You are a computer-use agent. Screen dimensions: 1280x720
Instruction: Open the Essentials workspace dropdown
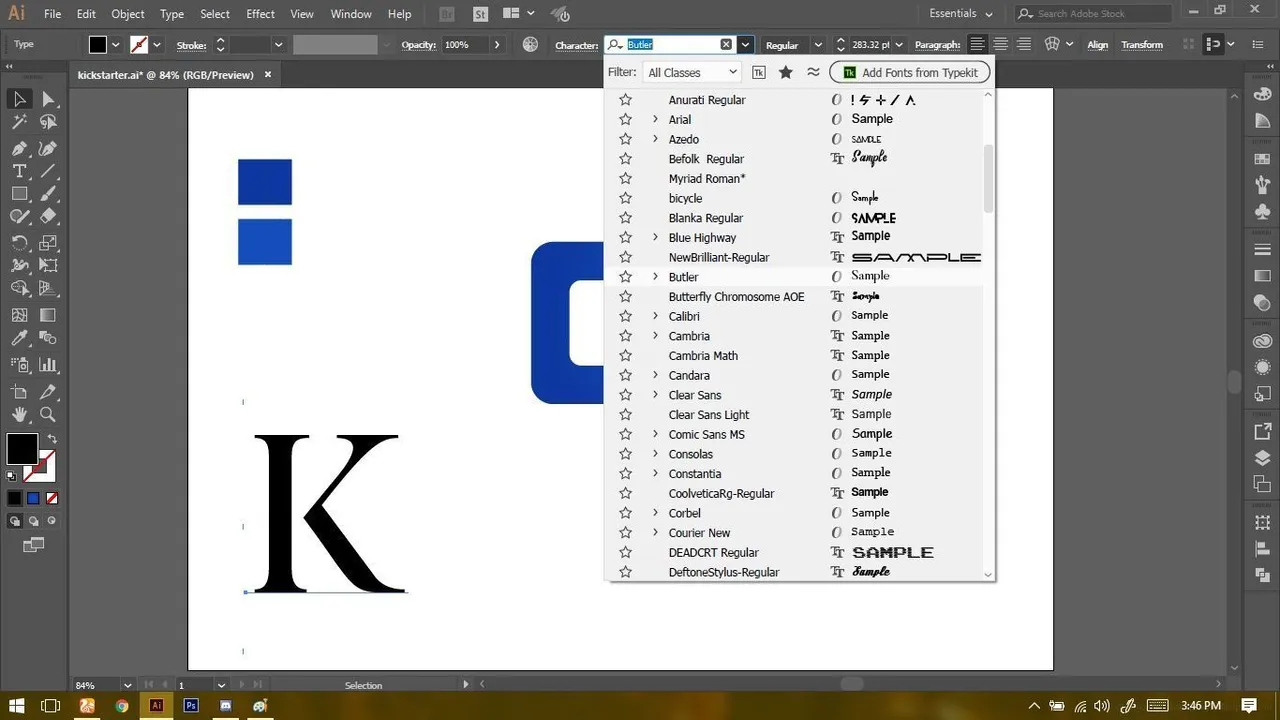click(960, 14)
